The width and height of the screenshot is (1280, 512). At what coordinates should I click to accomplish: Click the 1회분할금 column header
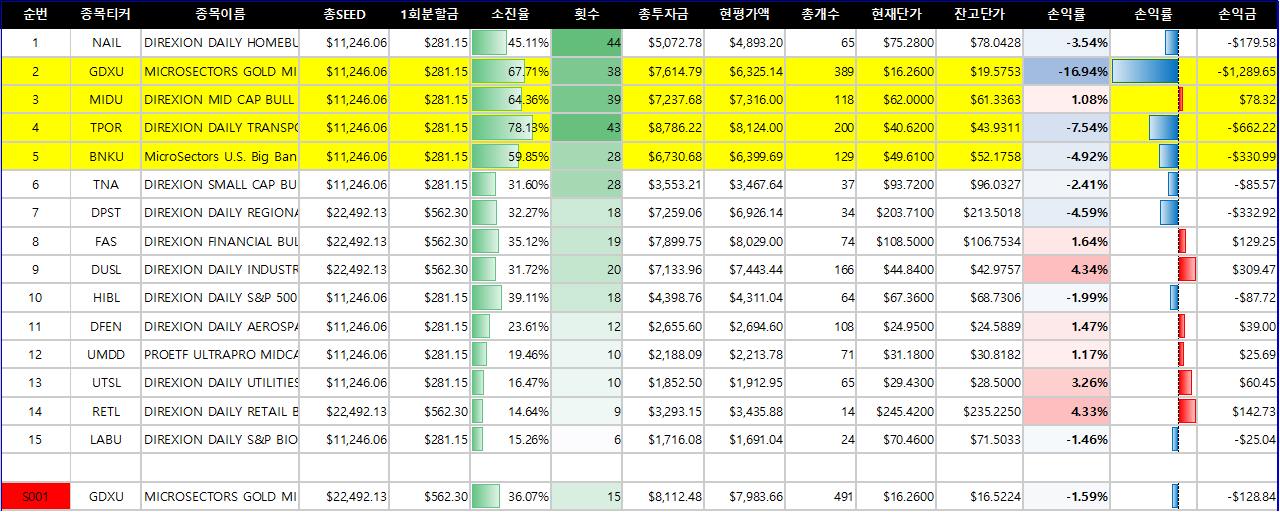(430, 15)
